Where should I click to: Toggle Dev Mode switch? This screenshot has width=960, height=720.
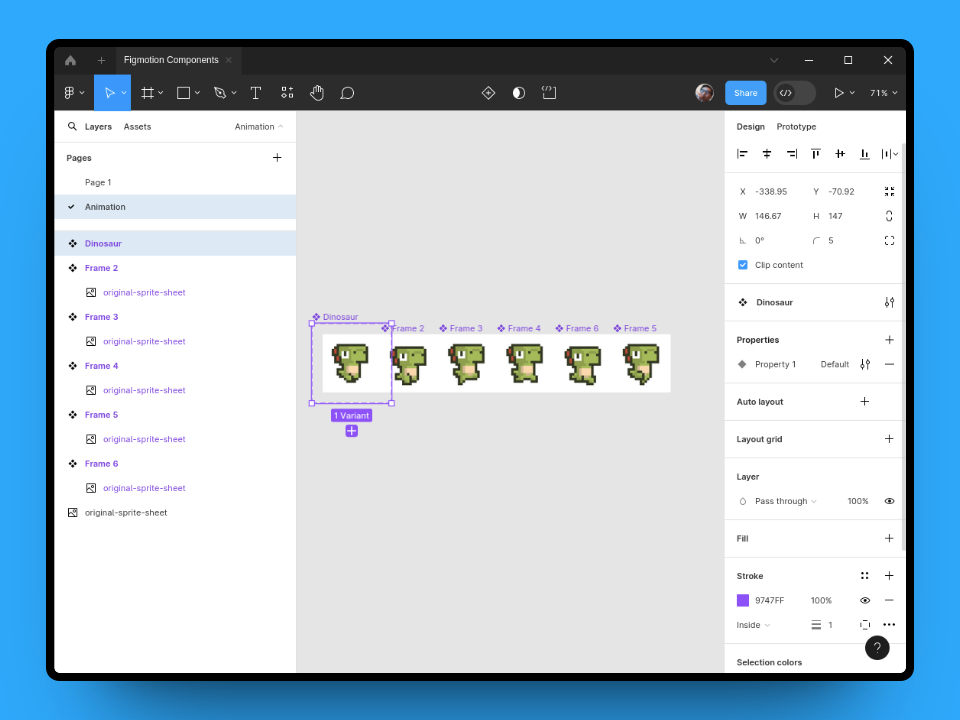point(794,93)
